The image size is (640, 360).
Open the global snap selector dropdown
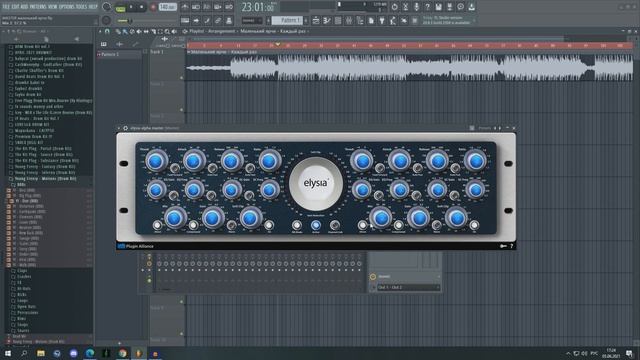click(252, 20)
